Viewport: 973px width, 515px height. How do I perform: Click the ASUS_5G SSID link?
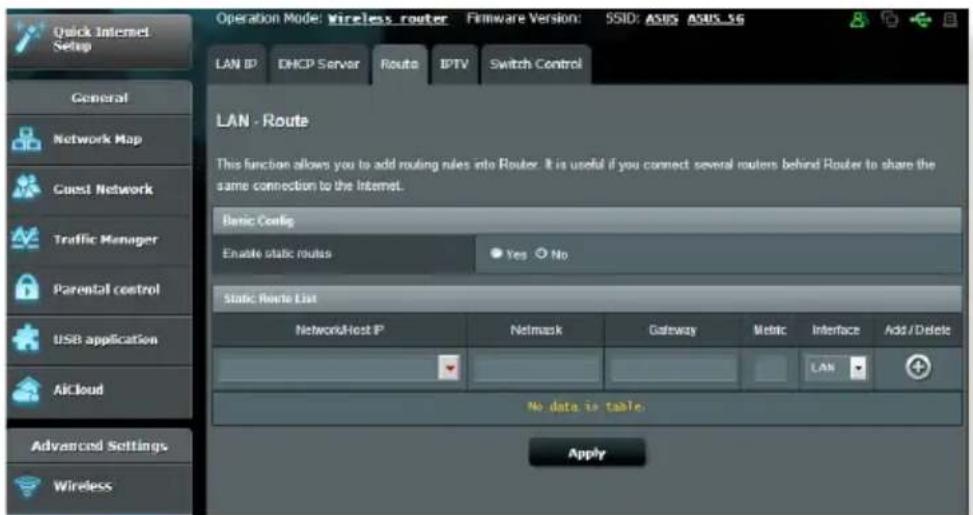coord(715,19)
